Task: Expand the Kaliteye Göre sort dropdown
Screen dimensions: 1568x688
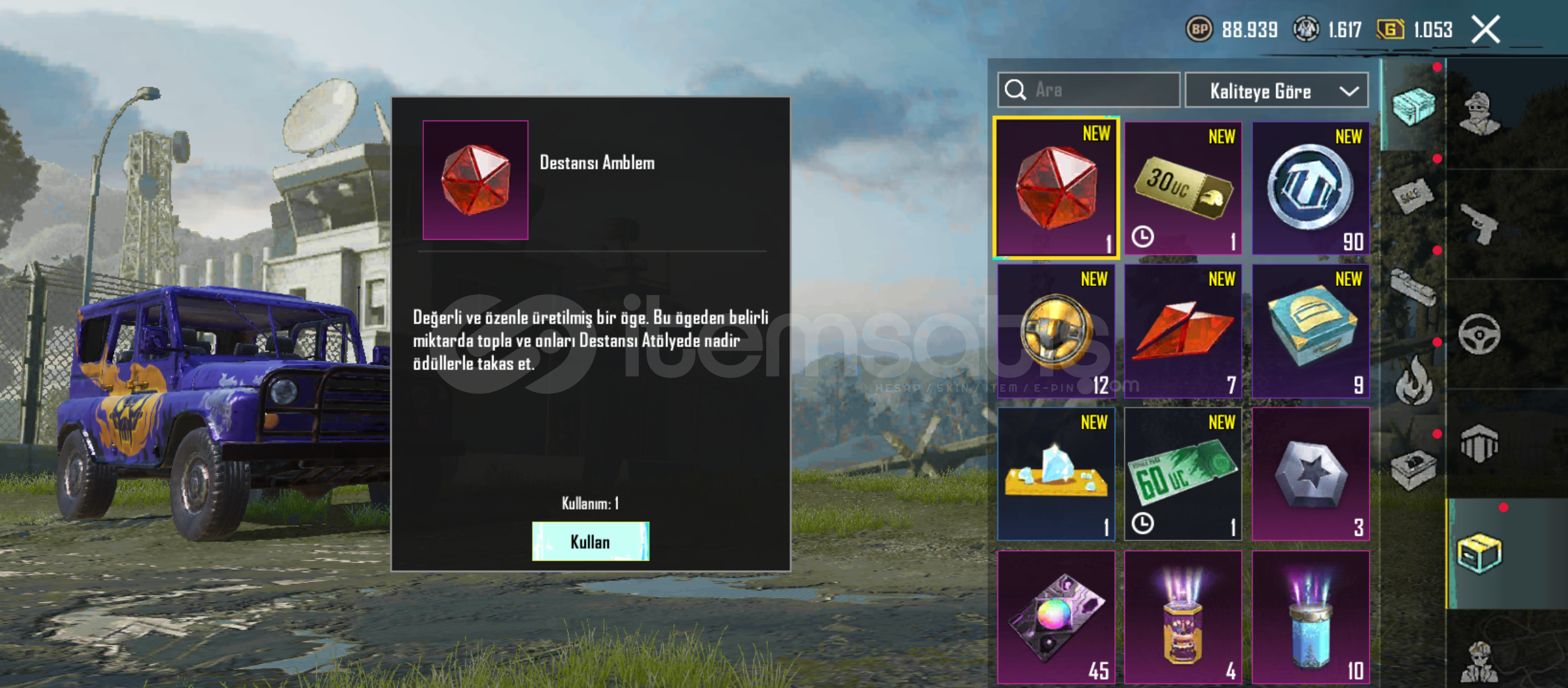Action: tap(1277, 90)
